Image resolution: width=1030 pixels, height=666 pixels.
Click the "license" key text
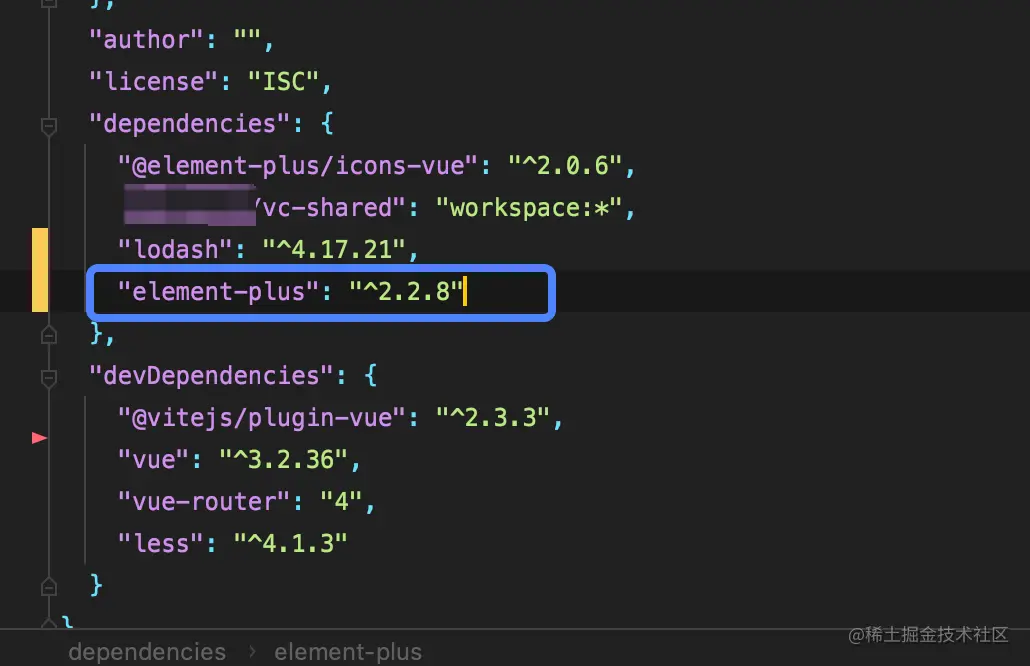154,82
